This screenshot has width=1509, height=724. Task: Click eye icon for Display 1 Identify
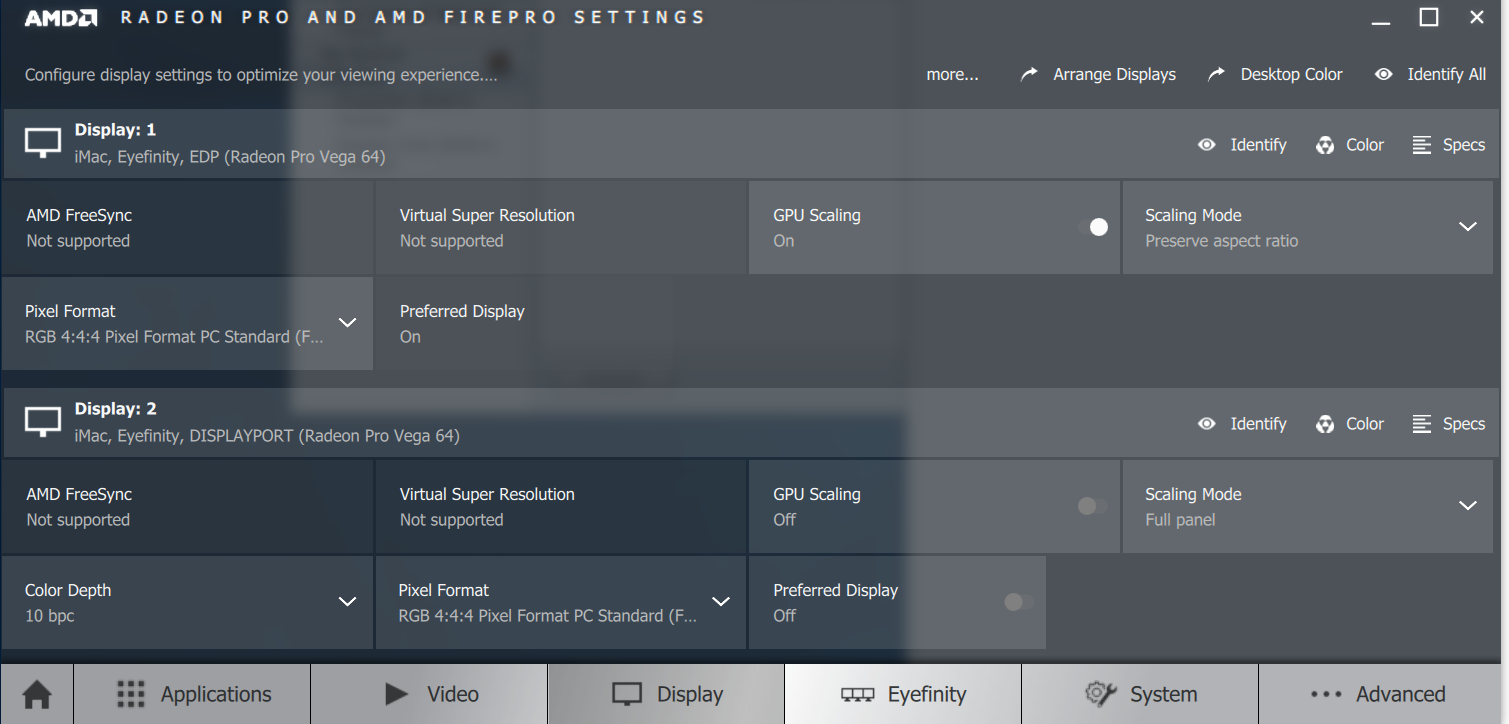pos(1207,145)
